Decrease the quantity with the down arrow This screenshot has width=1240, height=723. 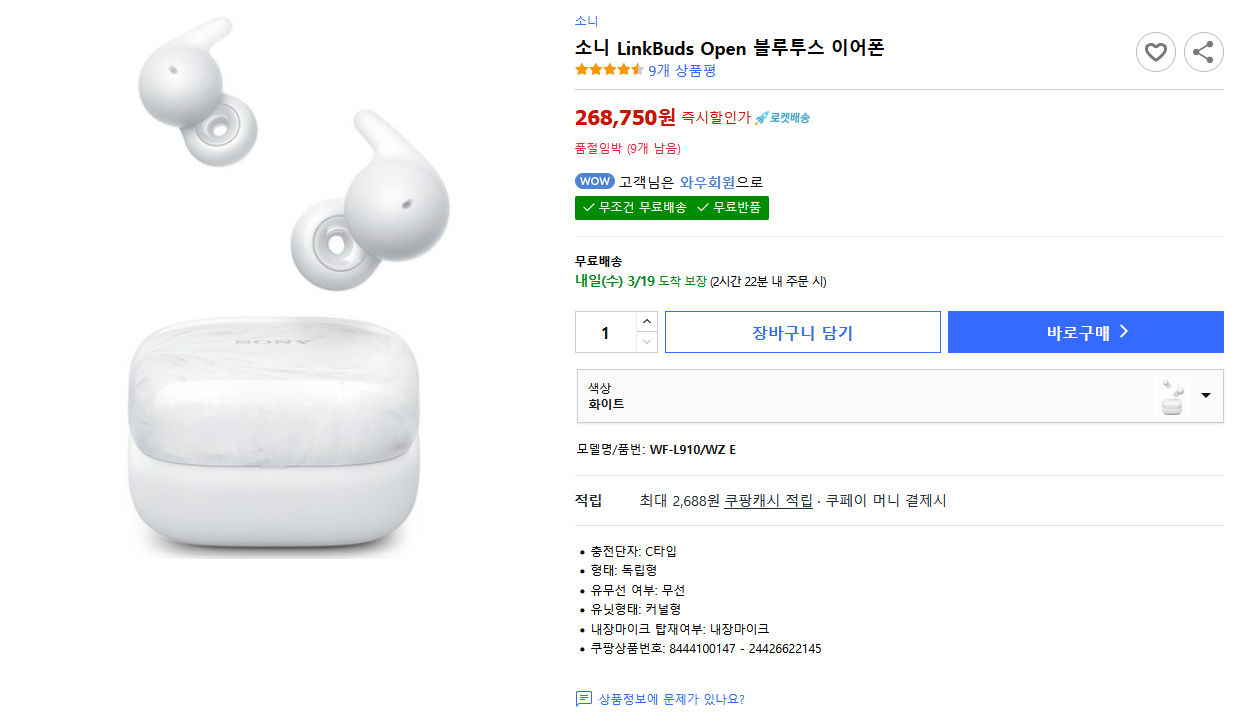click(647, 342)
